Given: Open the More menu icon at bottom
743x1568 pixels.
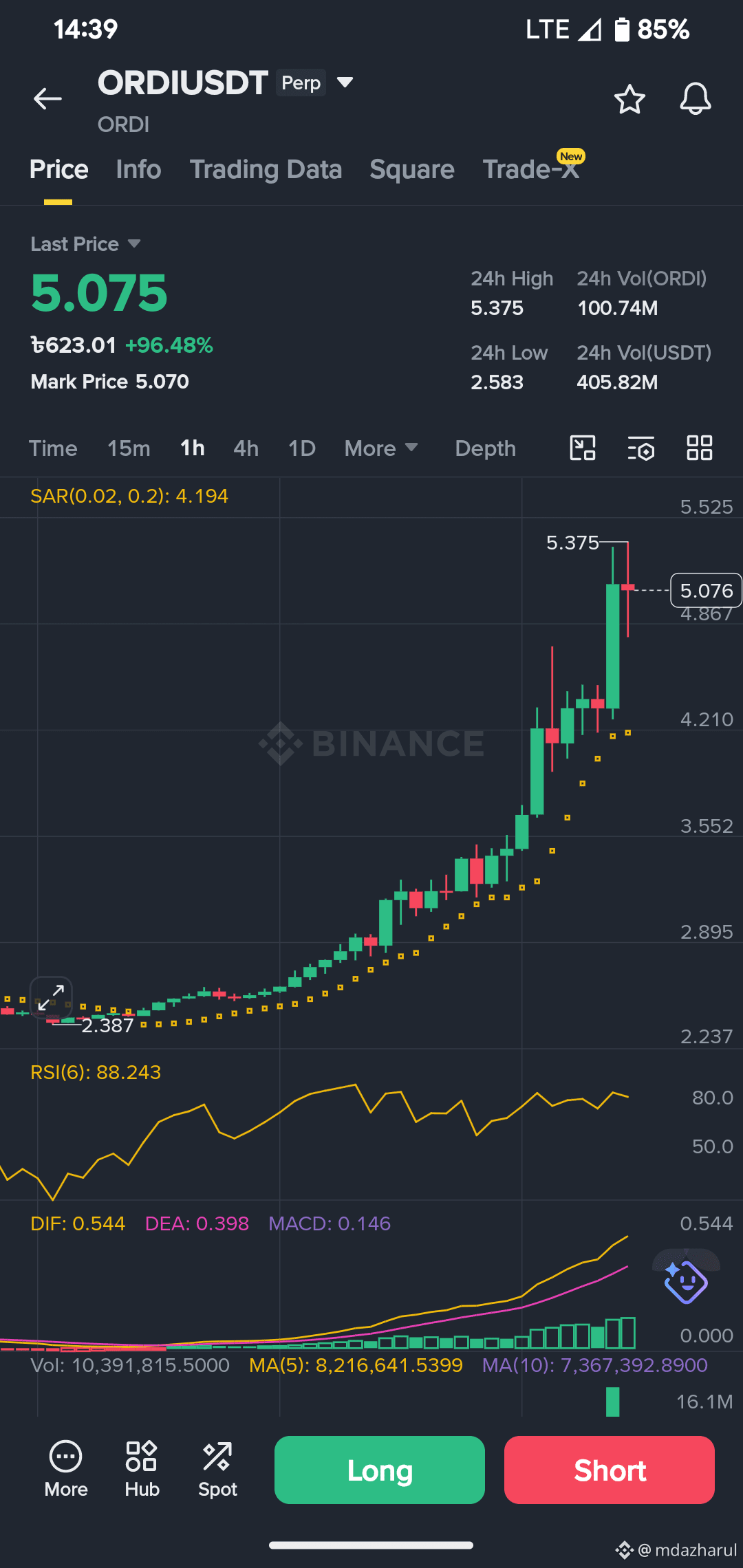Looking at the screenshot, I should [66, 1470].
